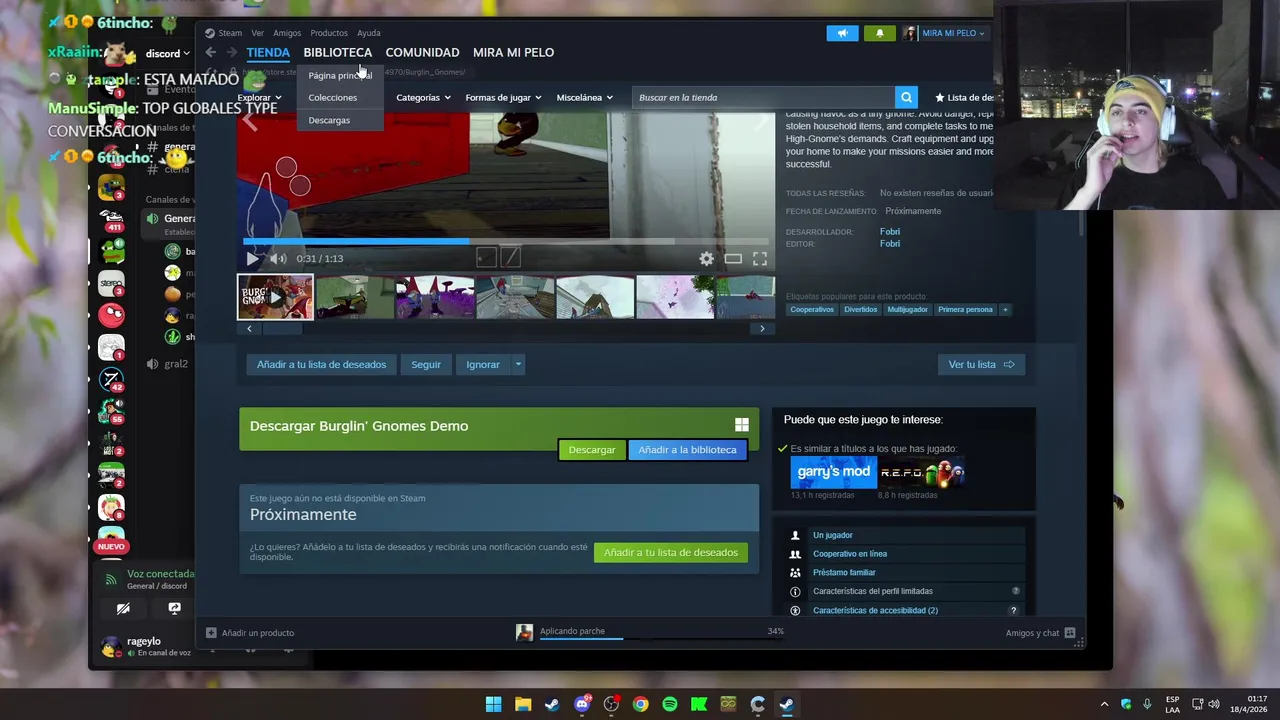This screenshot has height=720, width=1280.
Task: Open the Miscelánea dropdown
Action: click(x=585, y=98)
